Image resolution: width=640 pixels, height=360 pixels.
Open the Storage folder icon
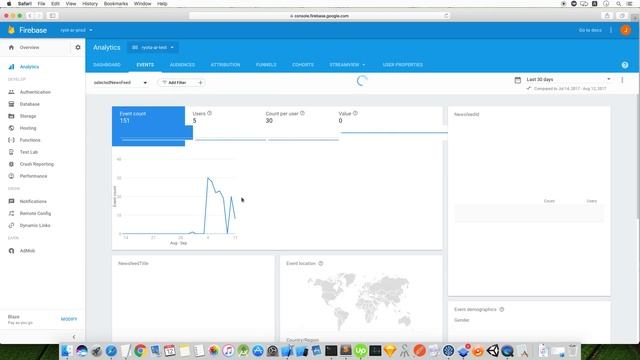click(x=11, y=116)
